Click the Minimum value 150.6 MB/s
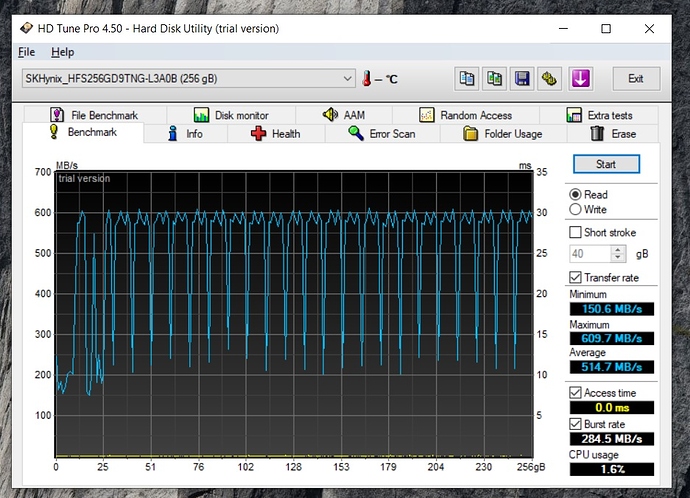The width and height of the screenshot is (690, 498). 612,309
